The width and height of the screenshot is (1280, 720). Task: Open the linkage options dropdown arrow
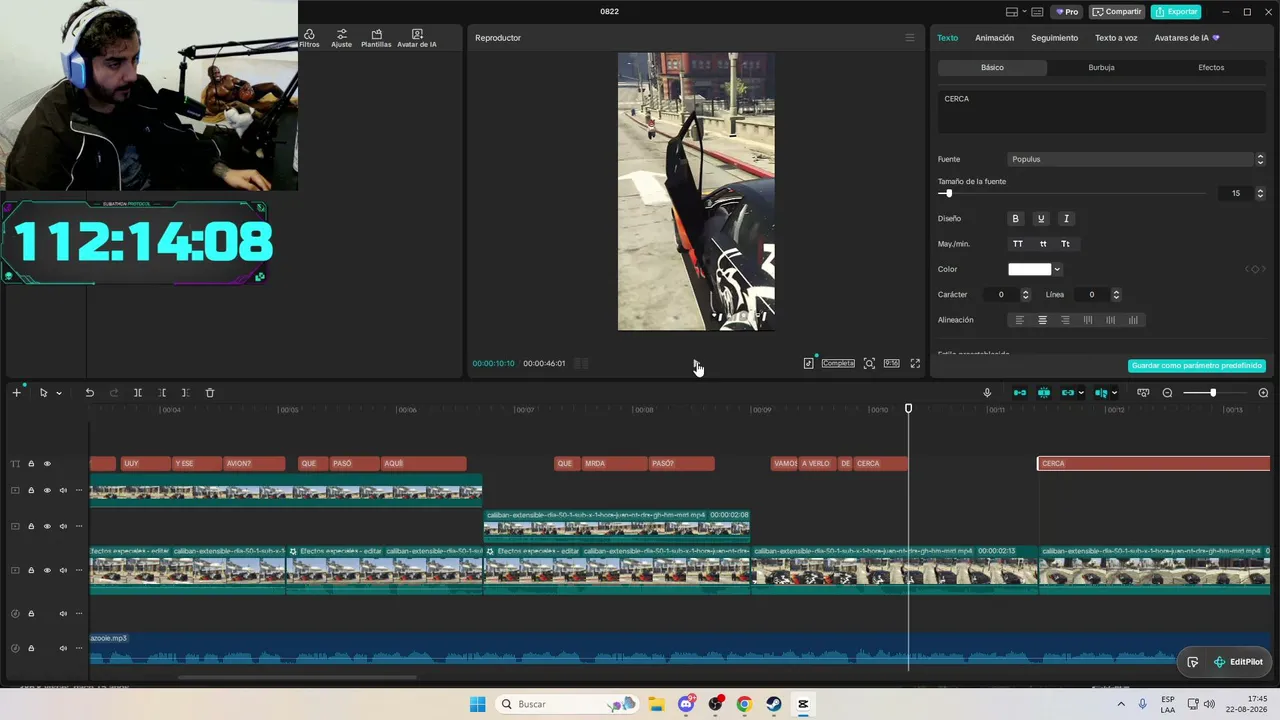[x=1081, y=393]
